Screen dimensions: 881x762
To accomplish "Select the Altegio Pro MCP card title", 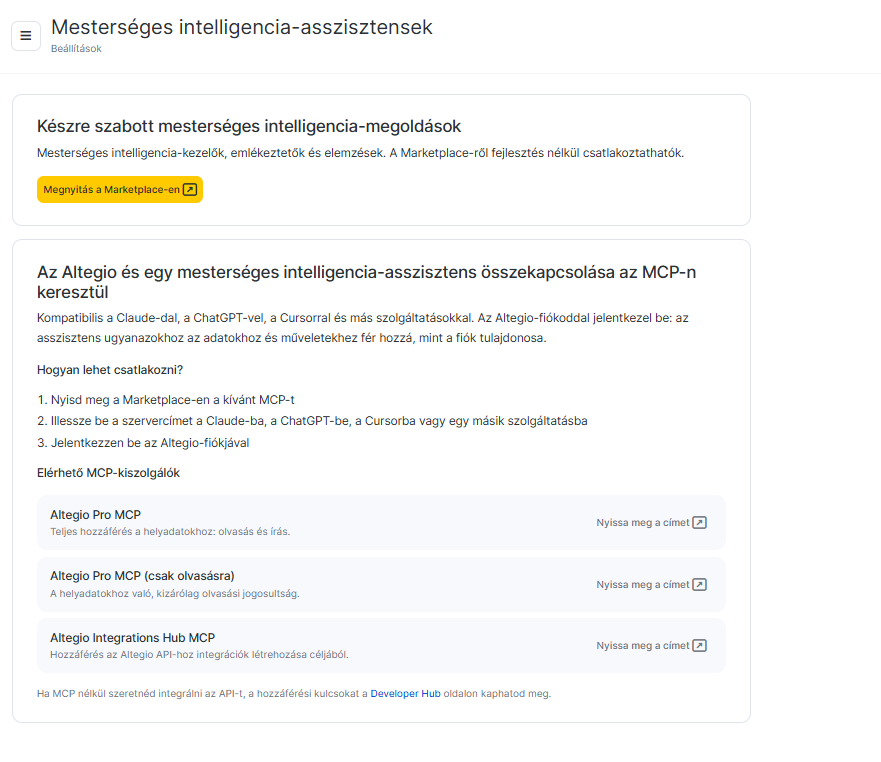I will pyautogui.click(x=96, y=515).
